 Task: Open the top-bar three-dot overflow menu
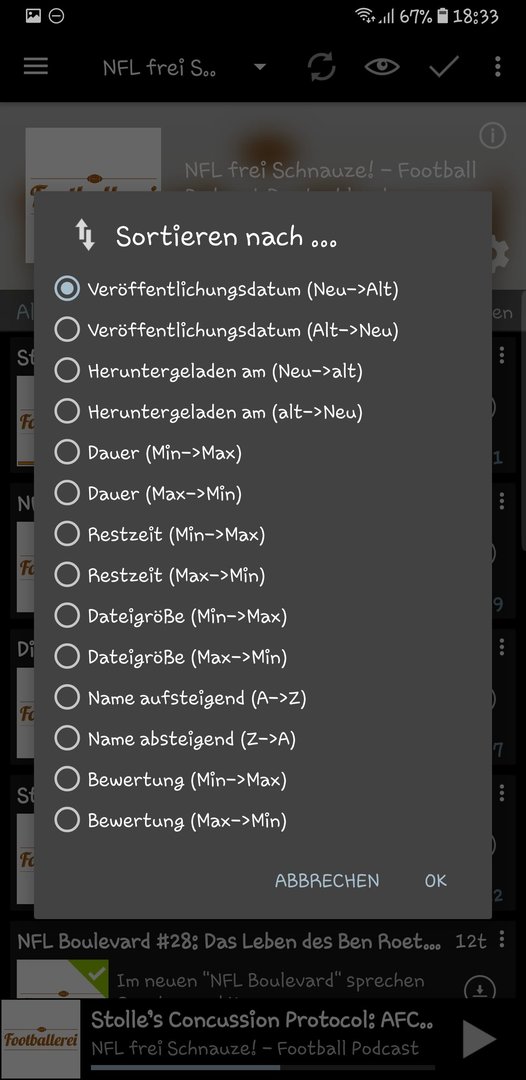point(498,67)
